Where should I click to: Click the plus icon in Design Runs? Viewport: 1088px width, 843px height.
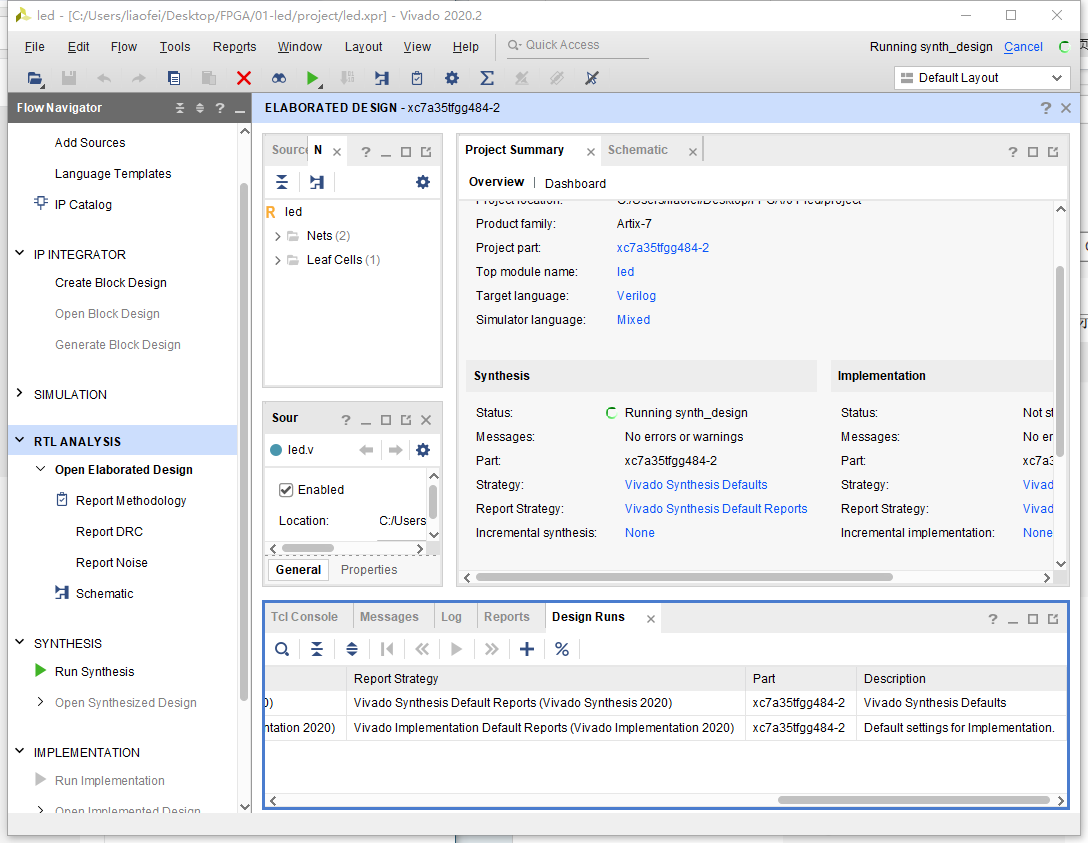(x=527, y=649)
